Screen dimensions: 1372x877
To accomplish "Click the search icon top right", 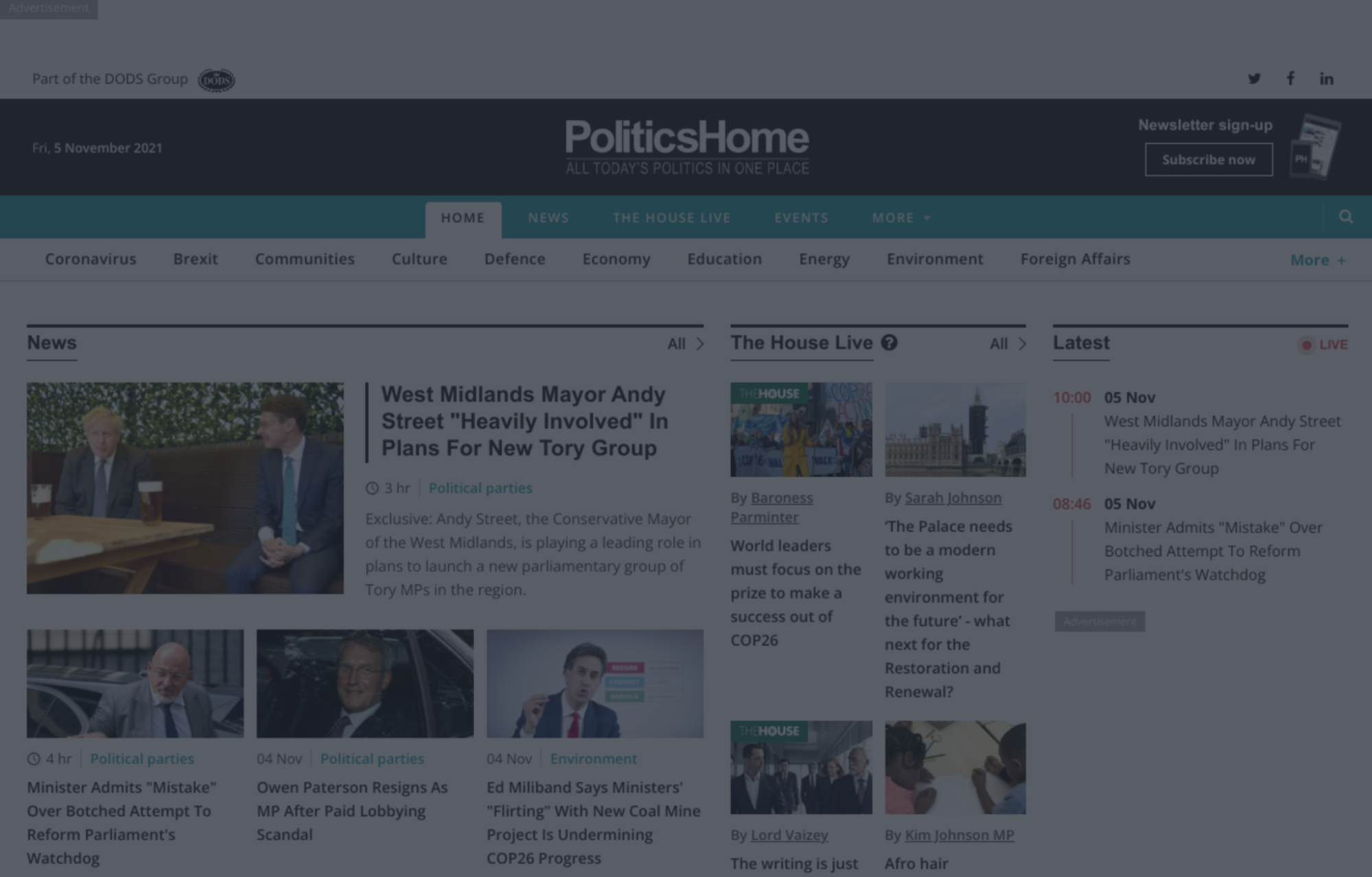I will (x=1346, y=216).
